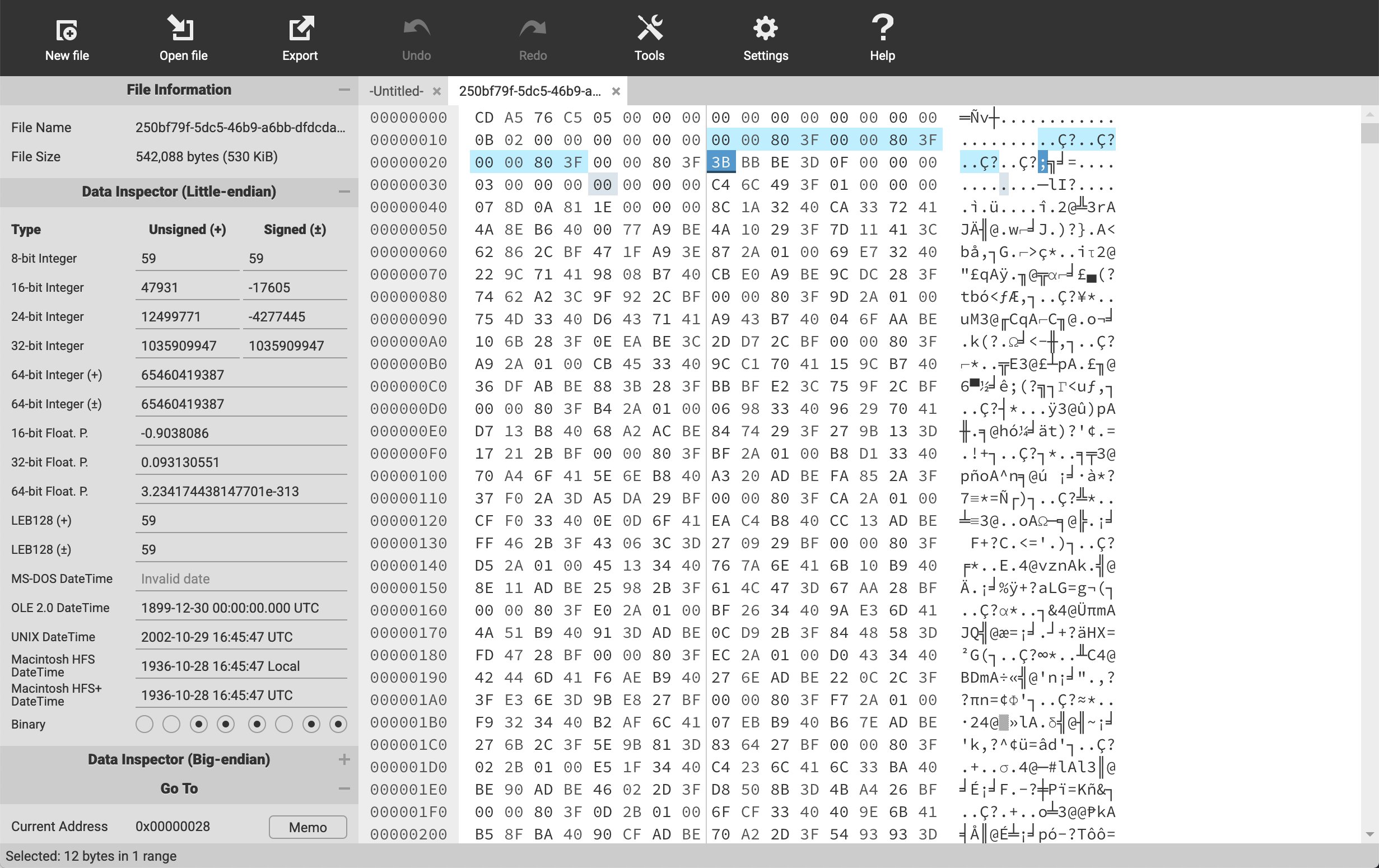Toggle the fifth Binary bit
The width and height of the screenshot is (1379, 868).
(x=257, y=724)
